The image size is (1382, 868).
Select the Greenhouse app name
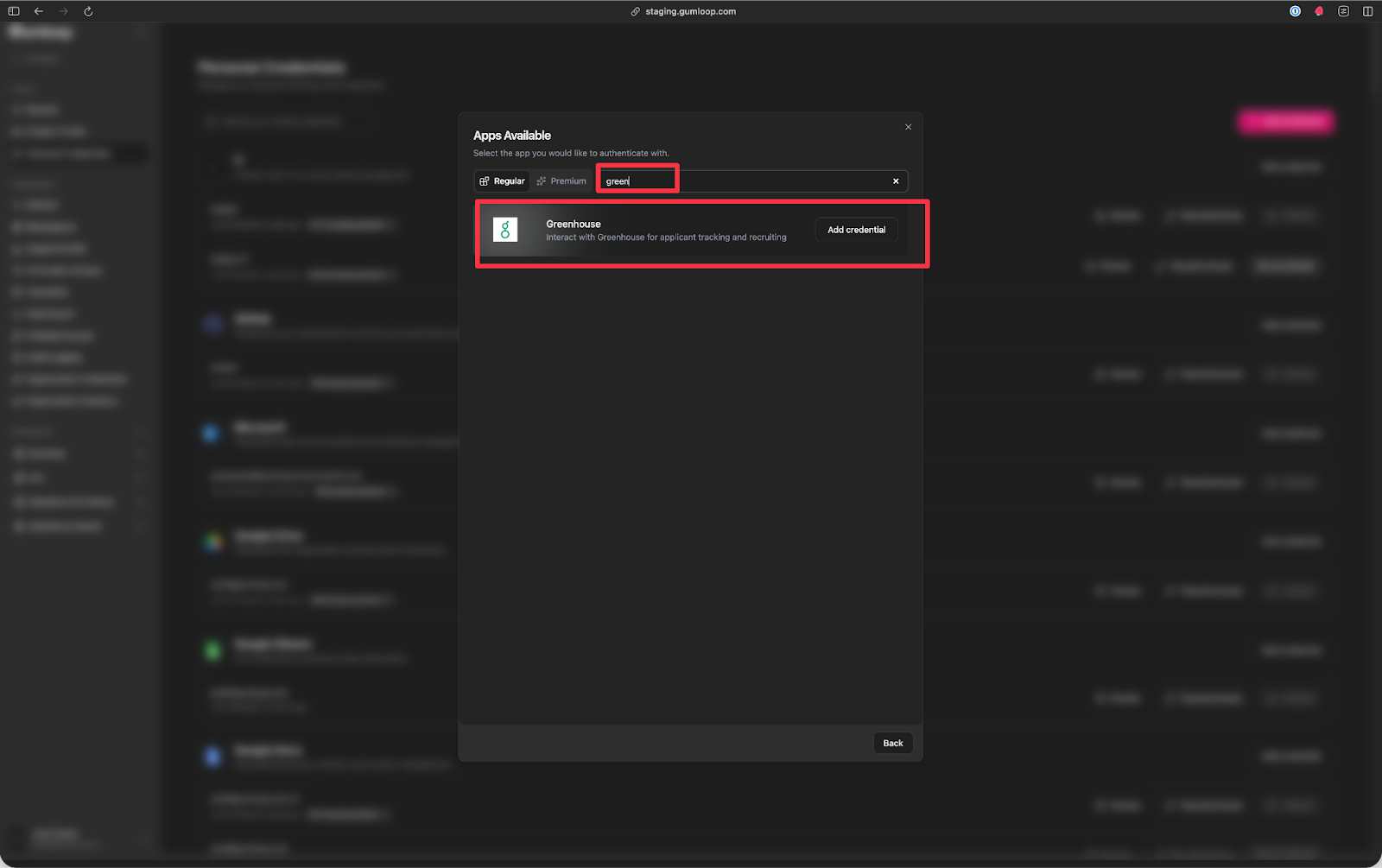pos(574,224)
